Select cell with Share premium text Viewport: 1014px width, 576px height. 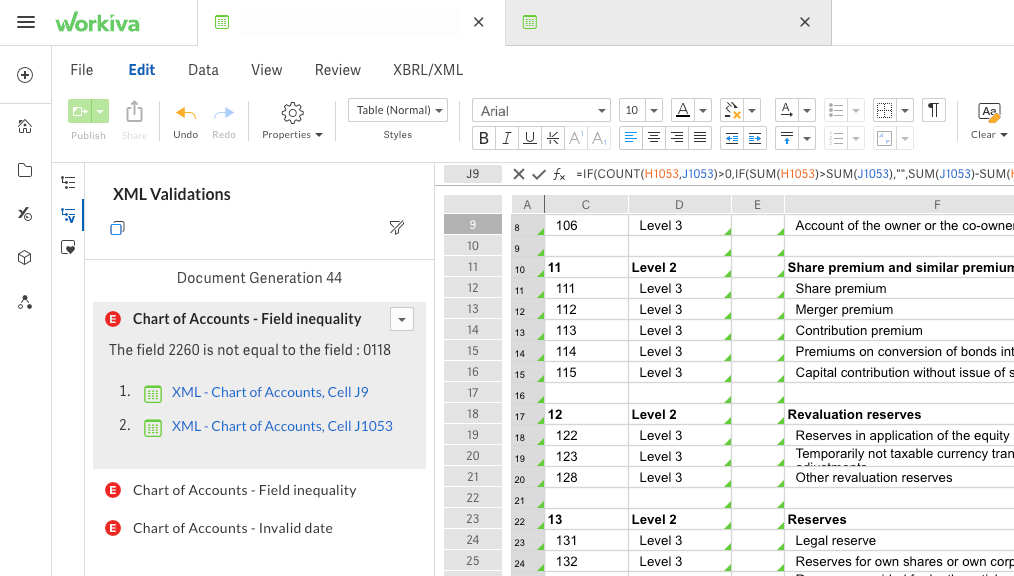coord(900,288)
